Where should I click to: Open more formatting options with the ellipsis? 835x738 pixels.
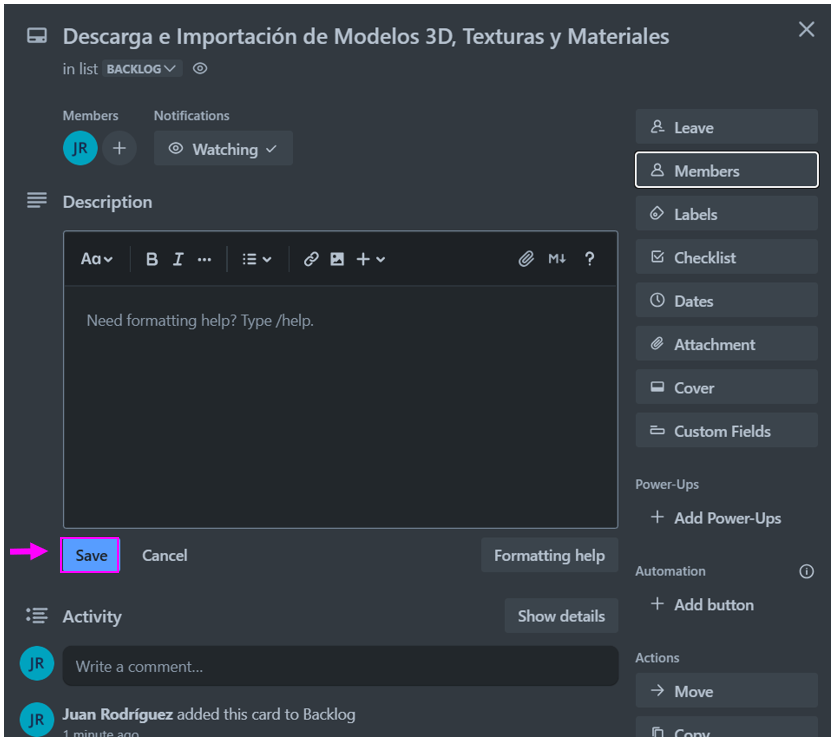[x=204, y=258]
